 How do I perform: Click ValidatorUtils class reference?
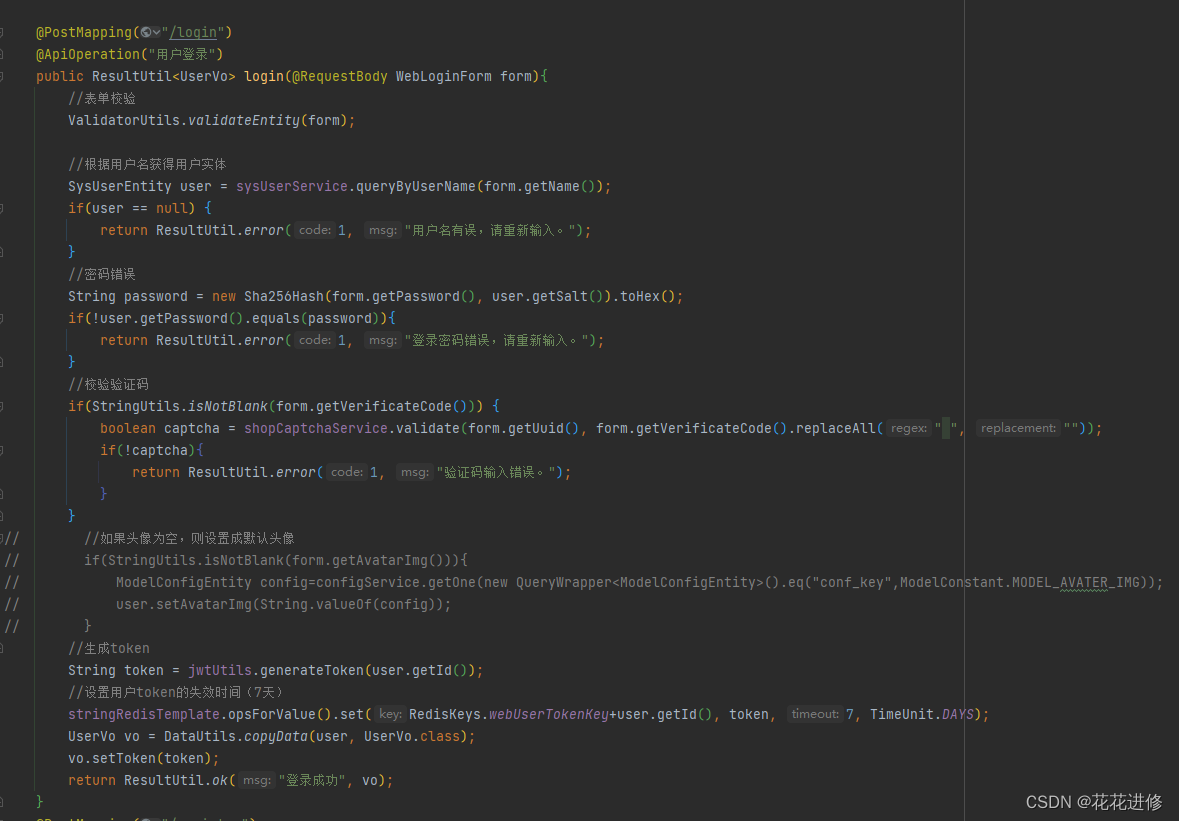click(x=124, y=120)
